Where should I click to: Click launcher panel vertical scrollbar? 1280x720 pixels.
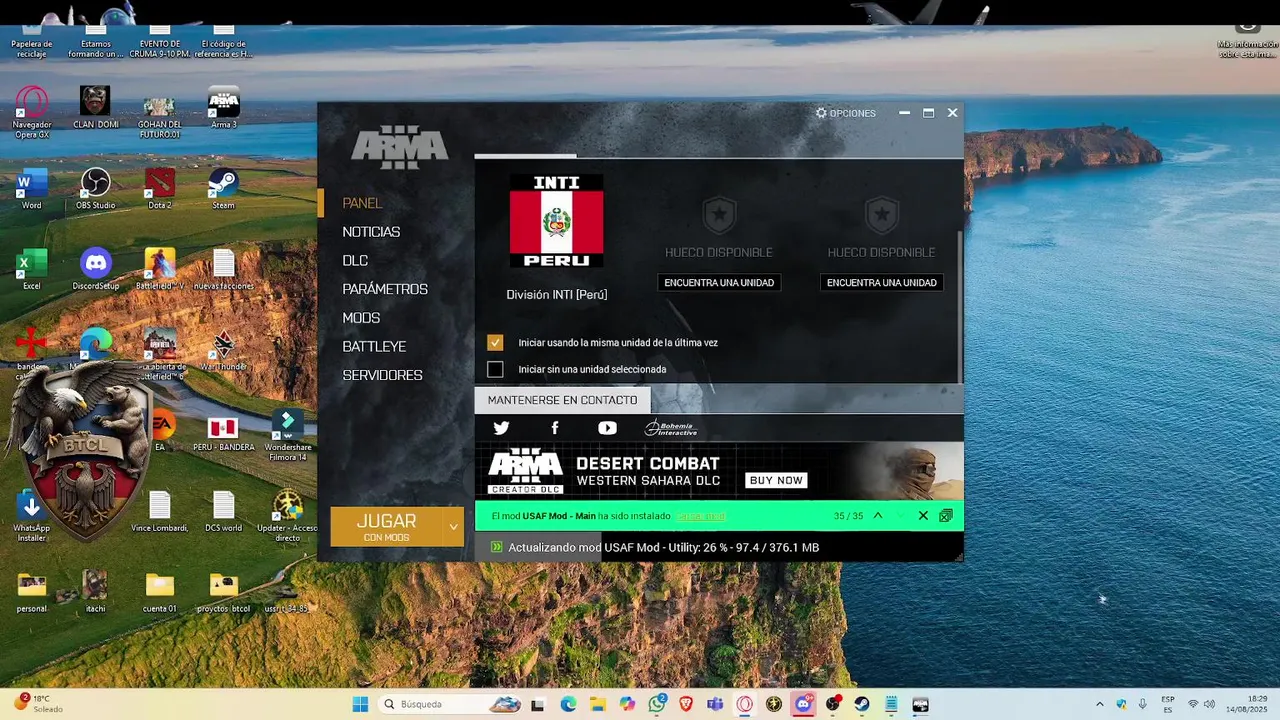pos(959,305)
